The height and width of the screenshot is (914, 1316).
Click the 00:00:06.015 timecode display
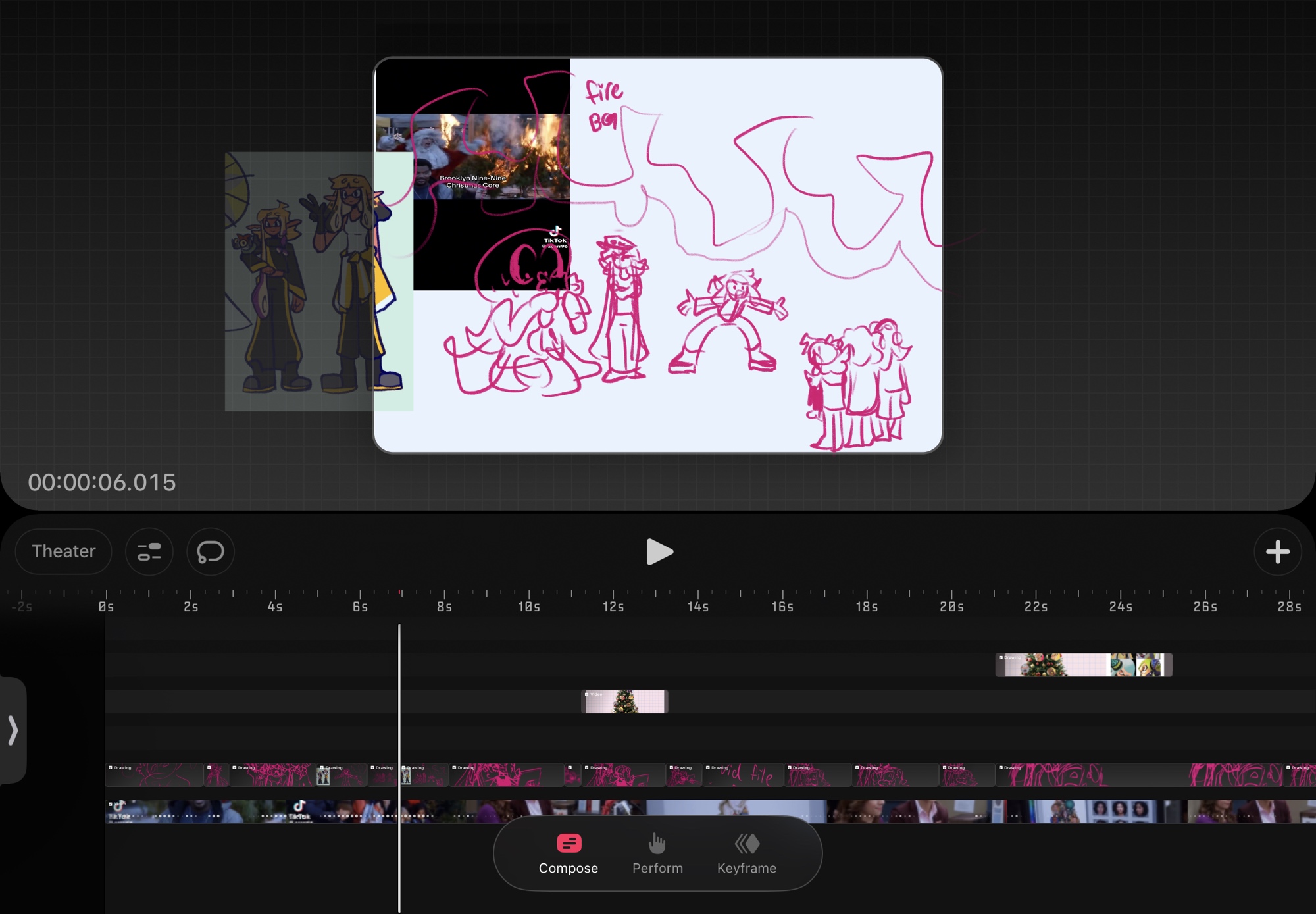pyautogui.click(x=102, y=482)
